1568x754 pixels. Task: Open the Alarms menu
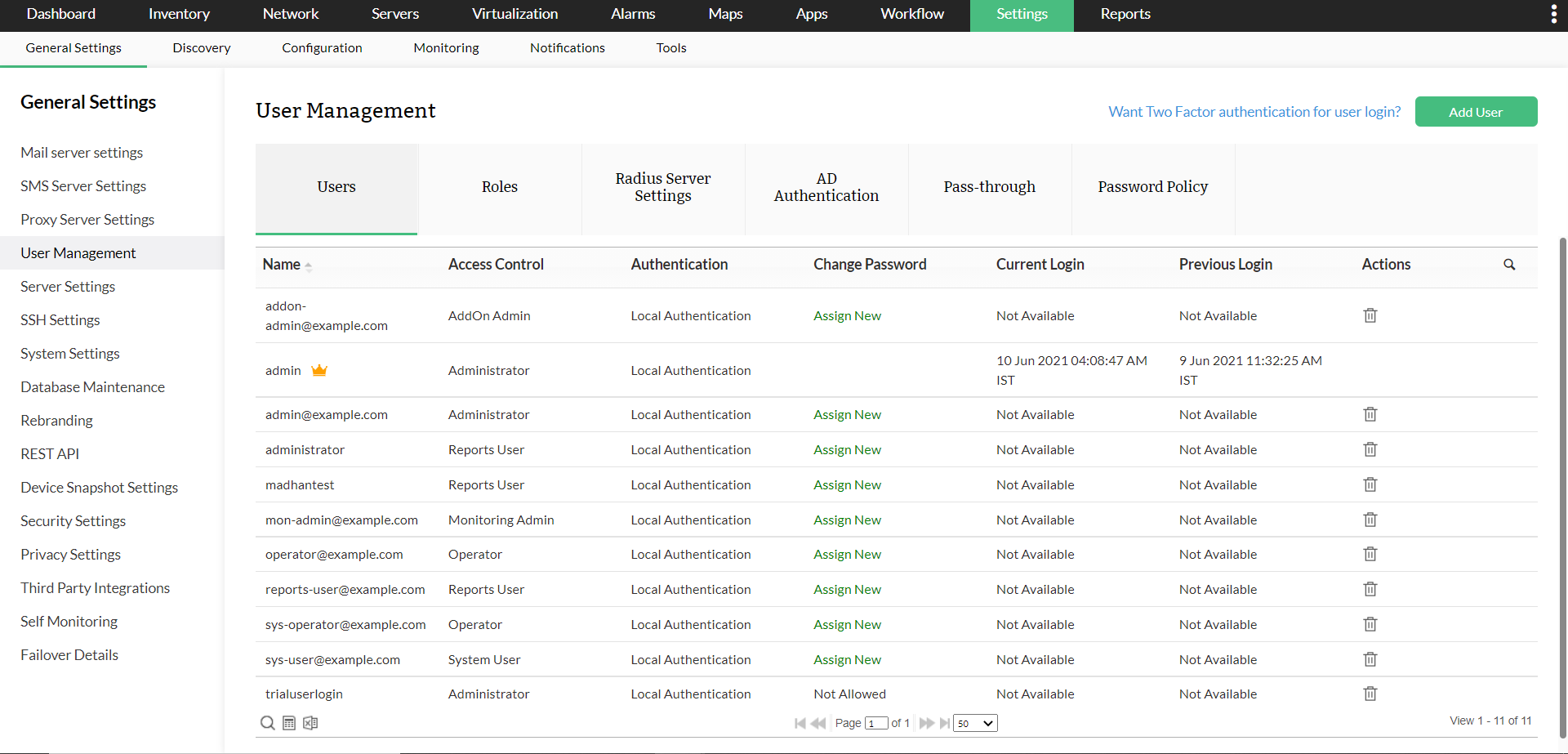click(x=633, y=14)
